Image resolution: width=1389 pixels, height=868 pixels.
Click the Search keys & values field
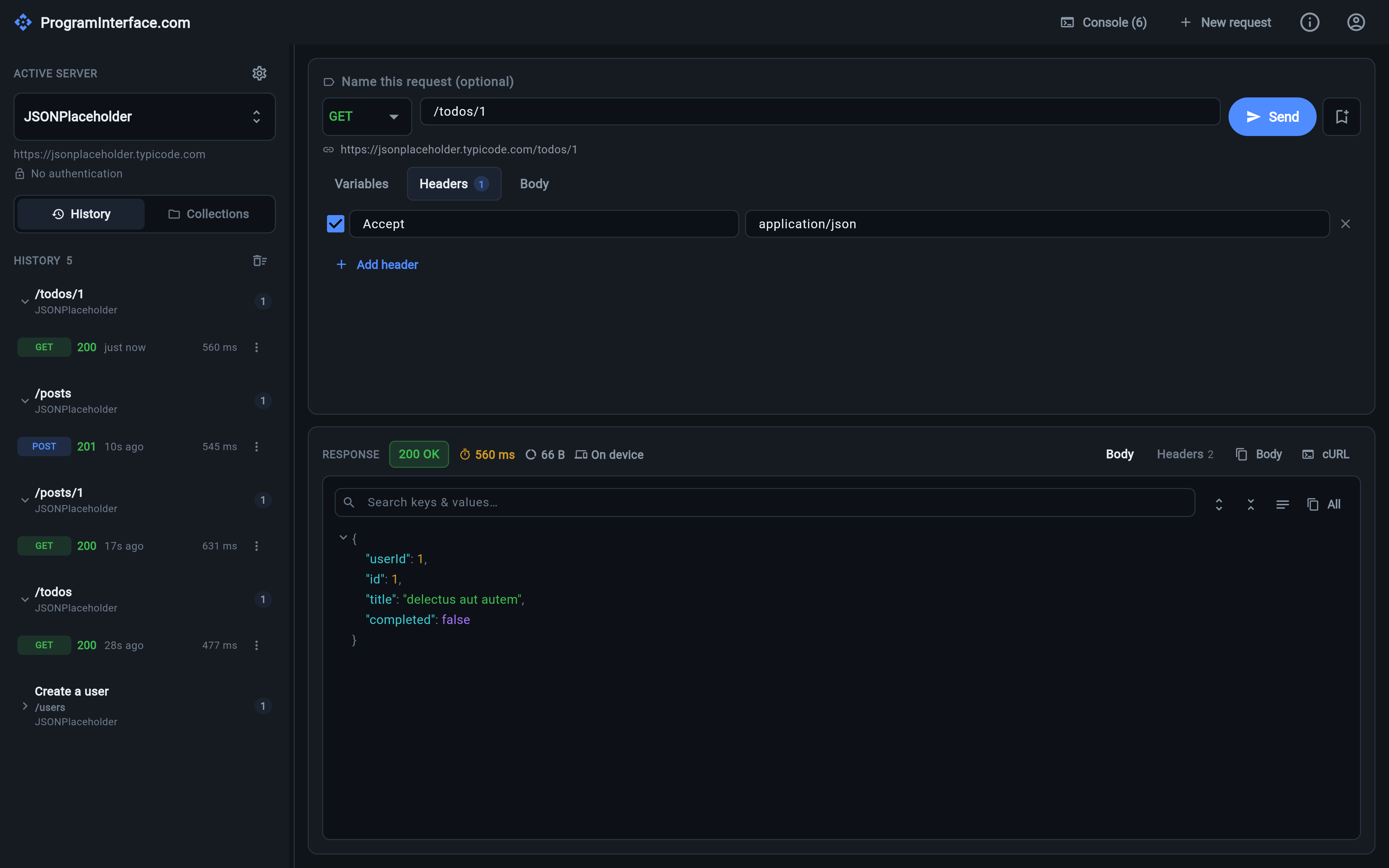765,502
